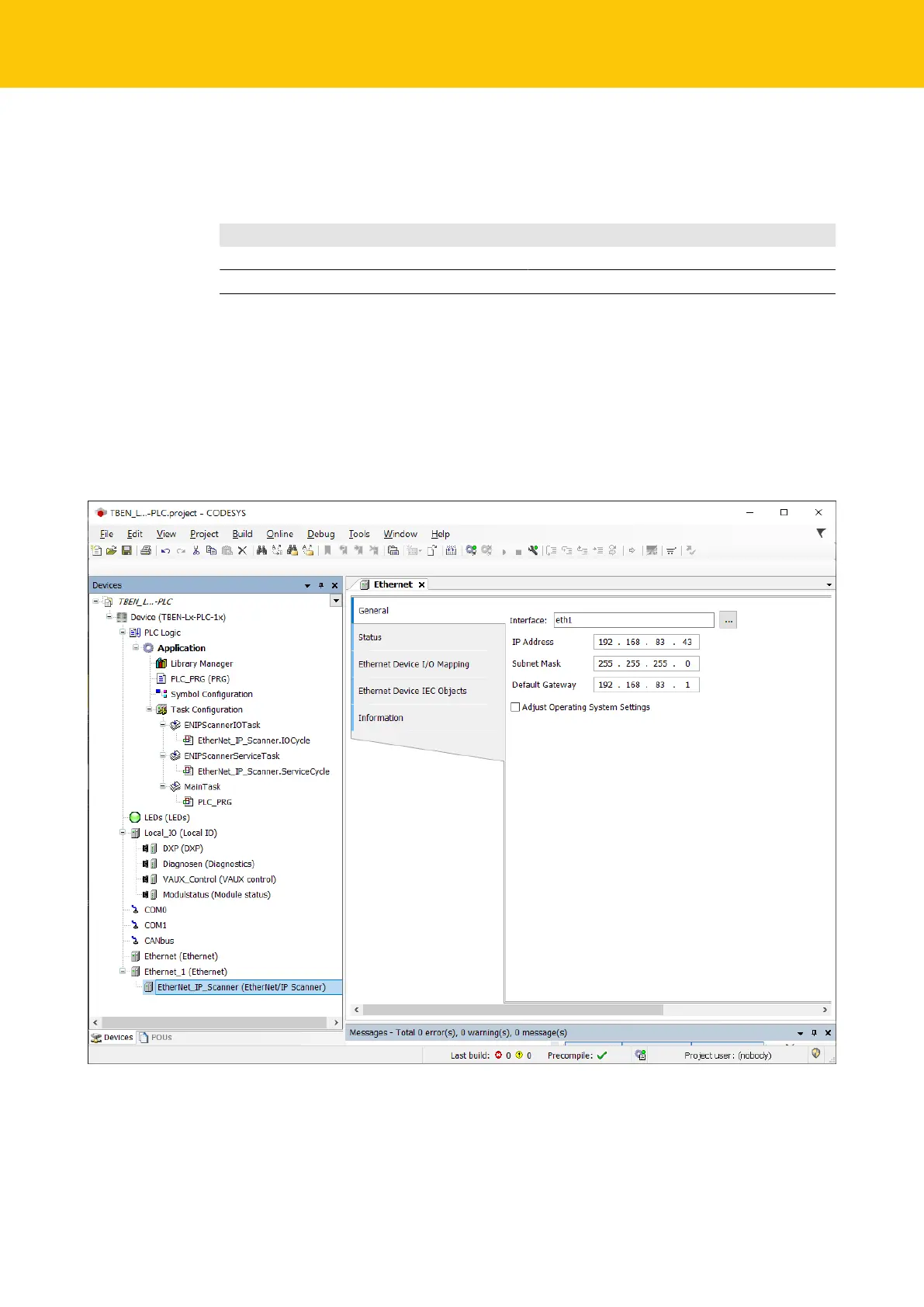Open the Debug menu

pos(320,534)
